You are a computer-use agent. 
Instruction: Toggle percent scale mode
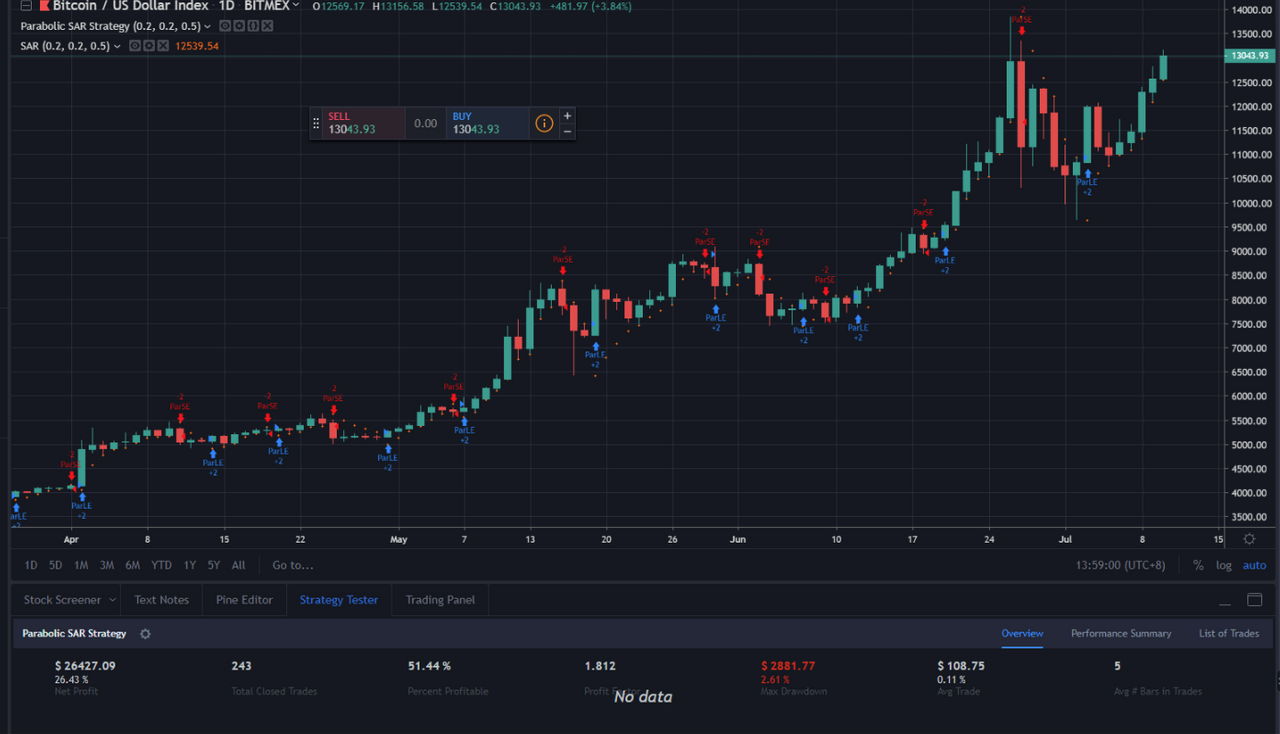pos(1198,565)
